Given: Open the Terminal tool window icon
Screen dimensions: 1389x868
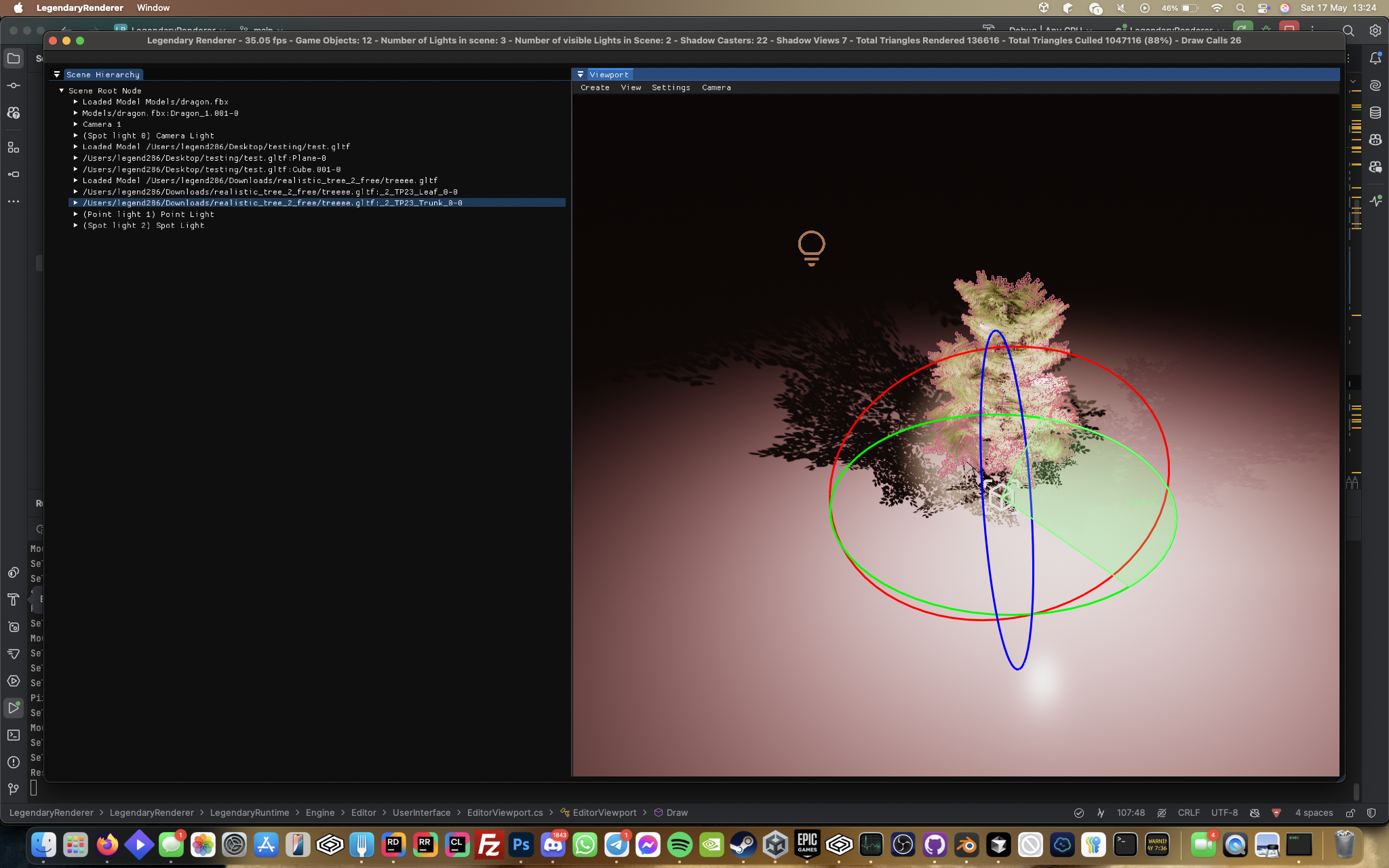Looking at the screenshot, I should tap(14, 735).
